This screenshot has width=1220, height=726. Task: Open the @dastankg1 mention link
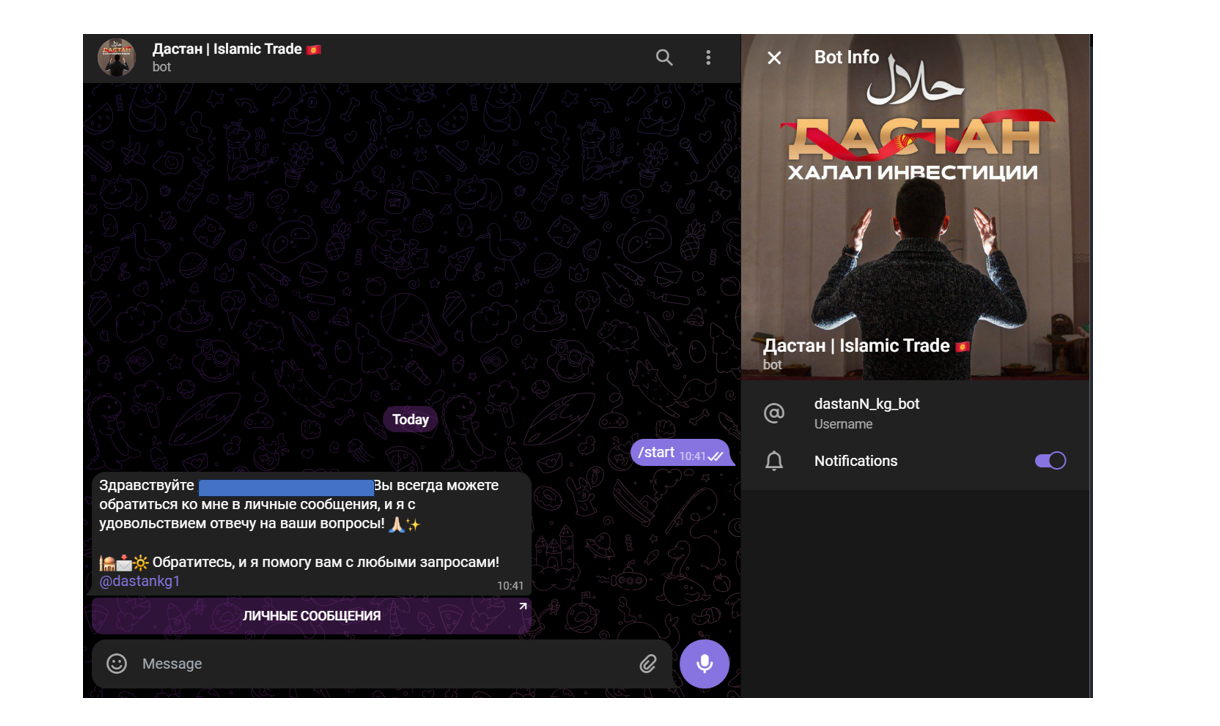140,581
